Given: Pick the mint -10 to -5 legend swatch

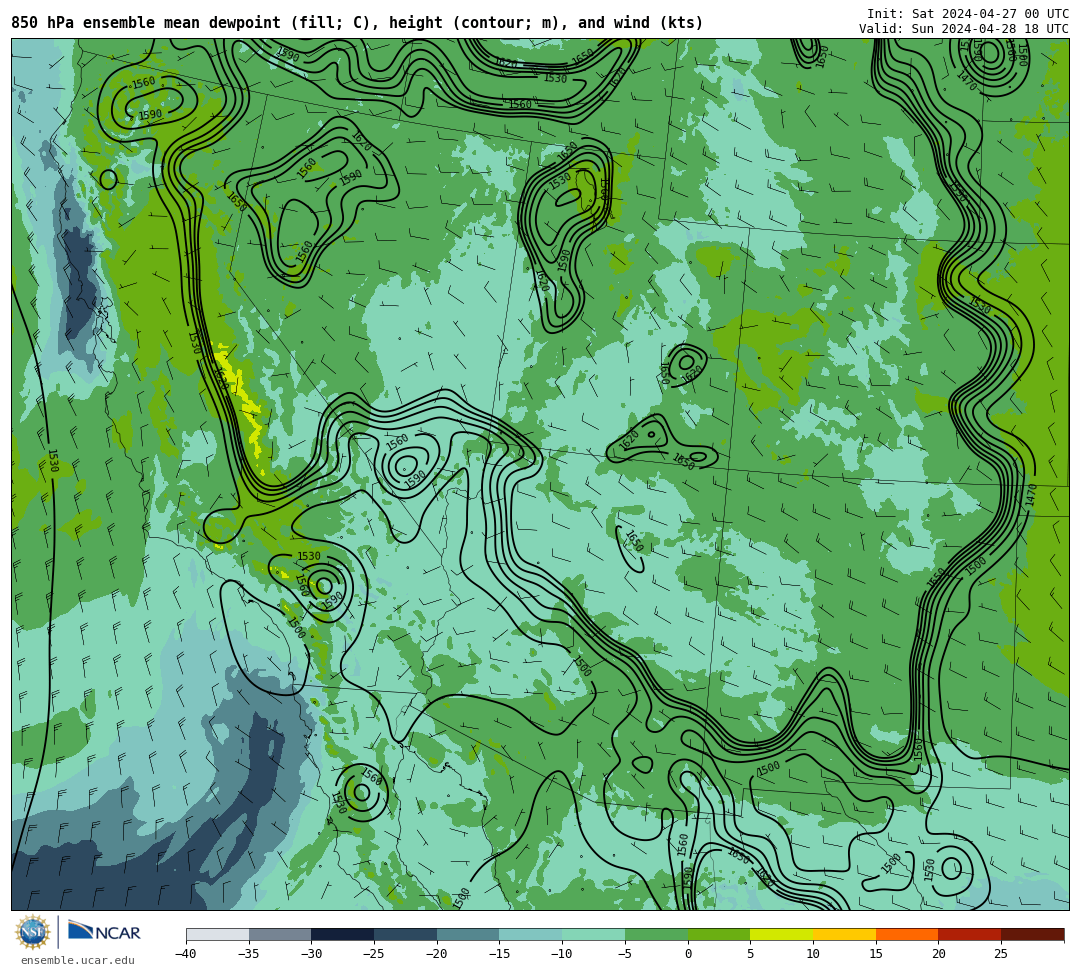Looking at the screenshot, I should pyautogui.click(x=593, y=934).
